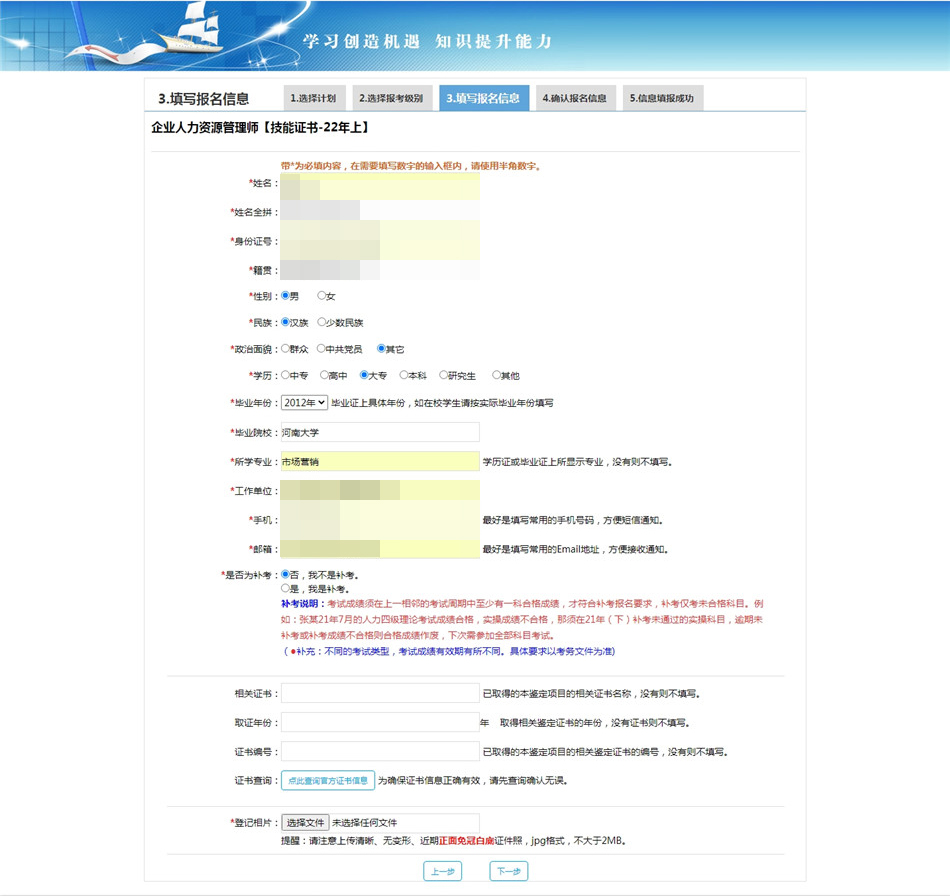Focus the 邮箱 input field
This screenshot has height=896, width=950.
(380, 549)
